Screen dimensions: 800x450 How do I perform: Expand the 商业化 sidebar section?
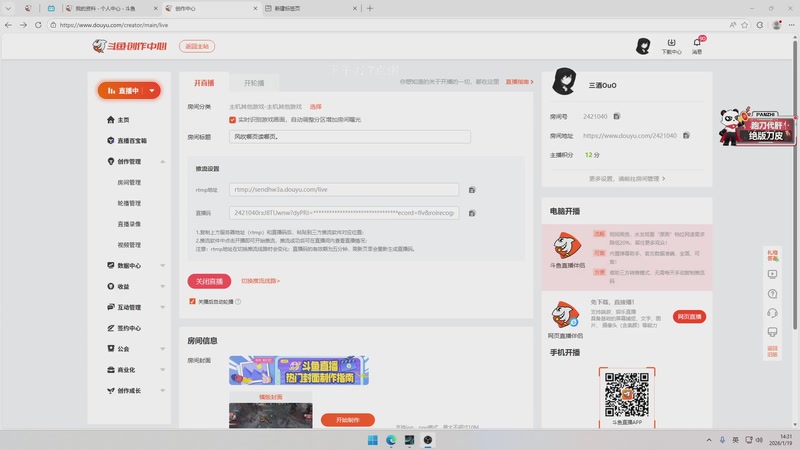[163, 370]
